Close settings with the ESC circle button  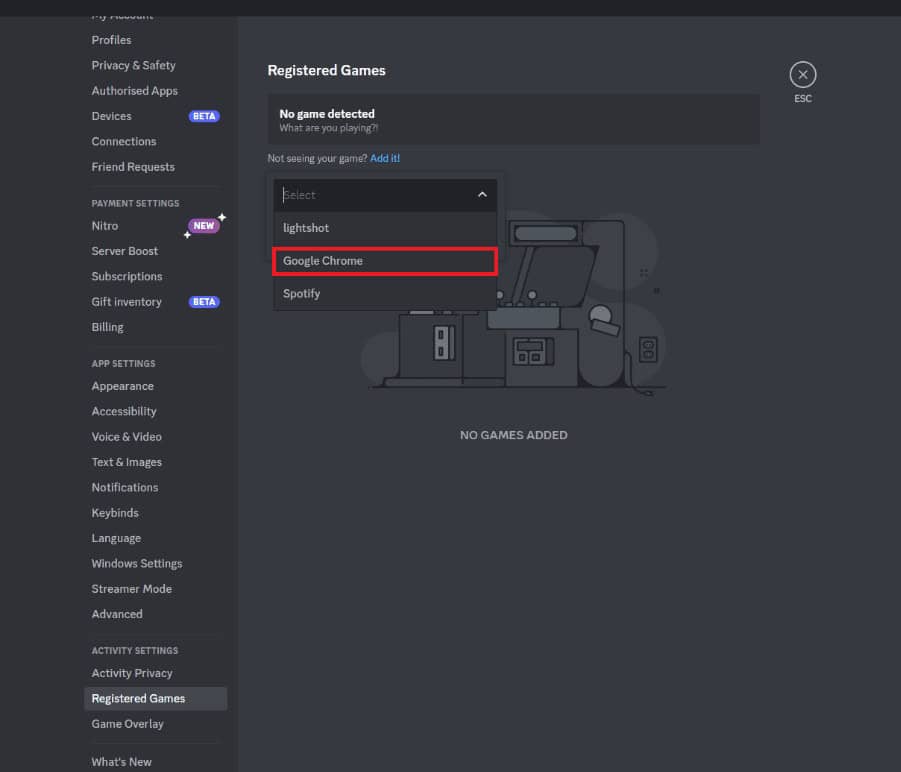802,75
